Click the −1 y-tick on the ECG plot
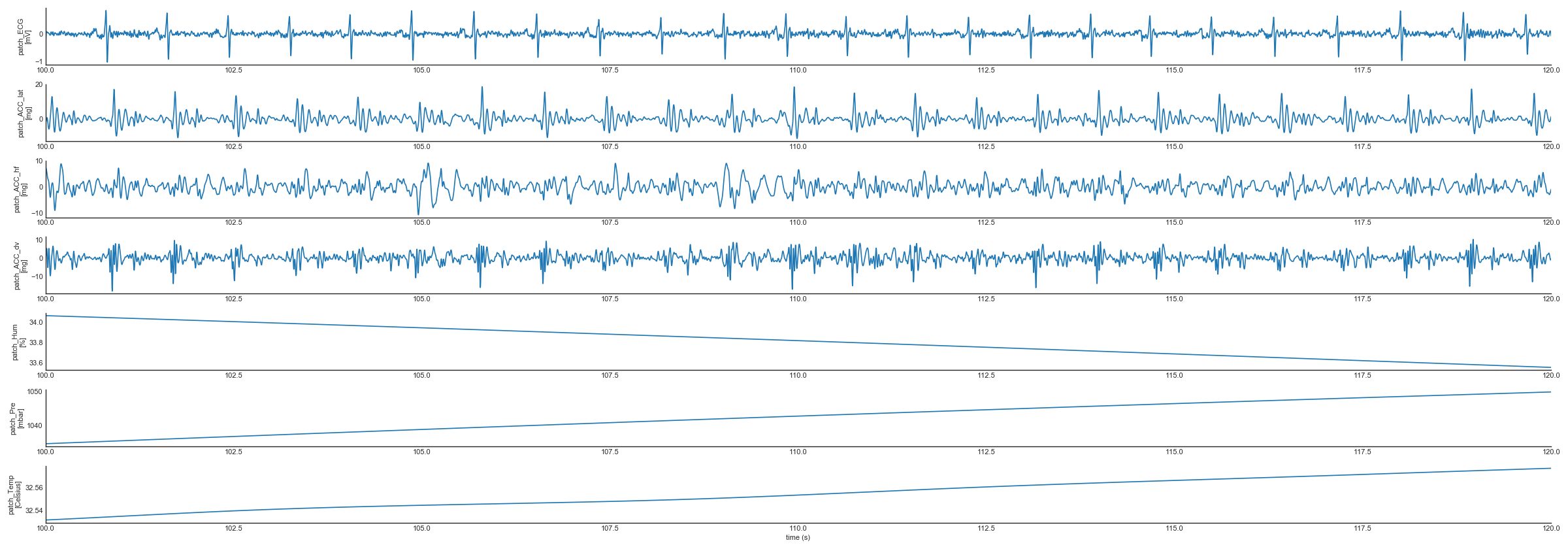 pyautogui.click(x=39, y=62)
